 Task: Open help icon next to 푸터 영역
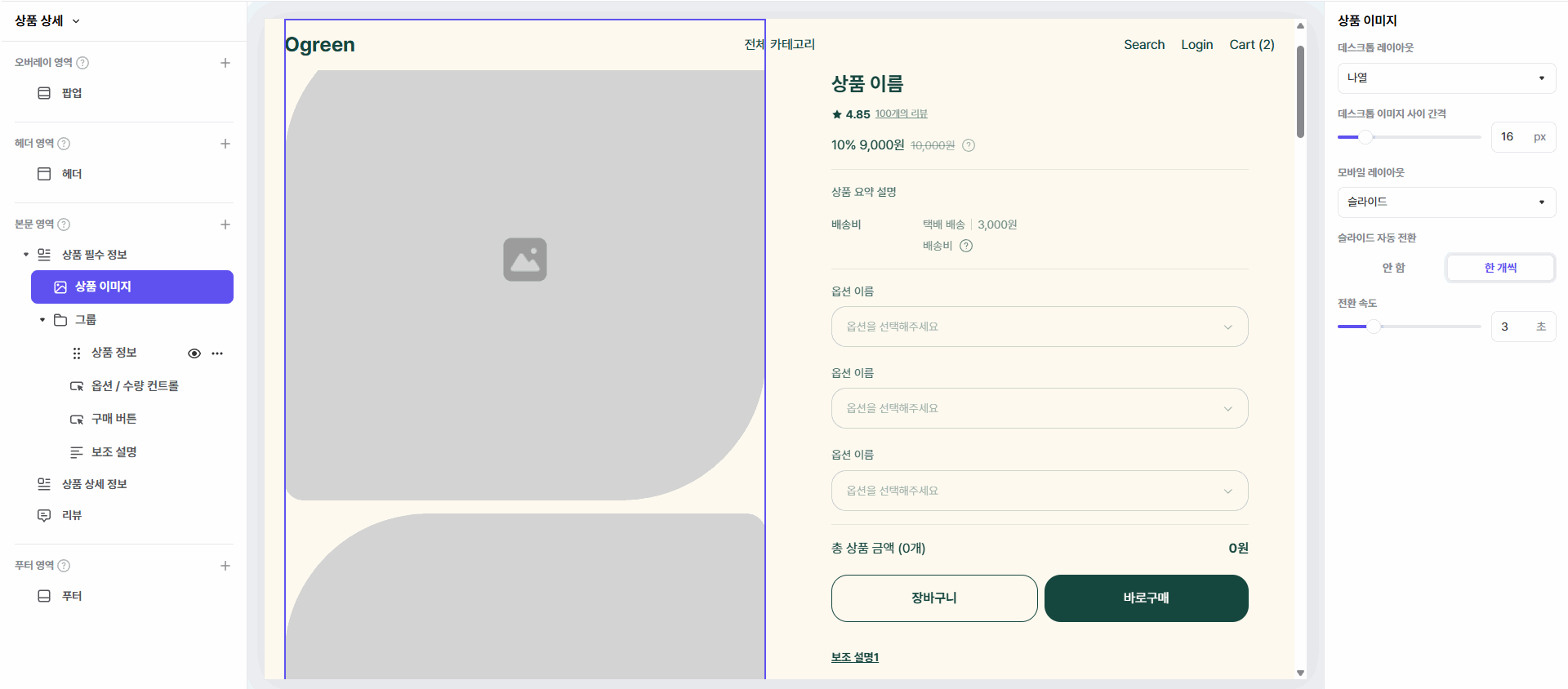[64, 566]
